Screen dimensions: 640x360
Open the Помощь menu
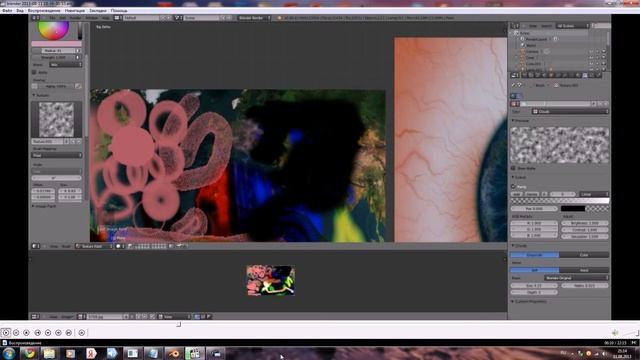coord(119,11)
